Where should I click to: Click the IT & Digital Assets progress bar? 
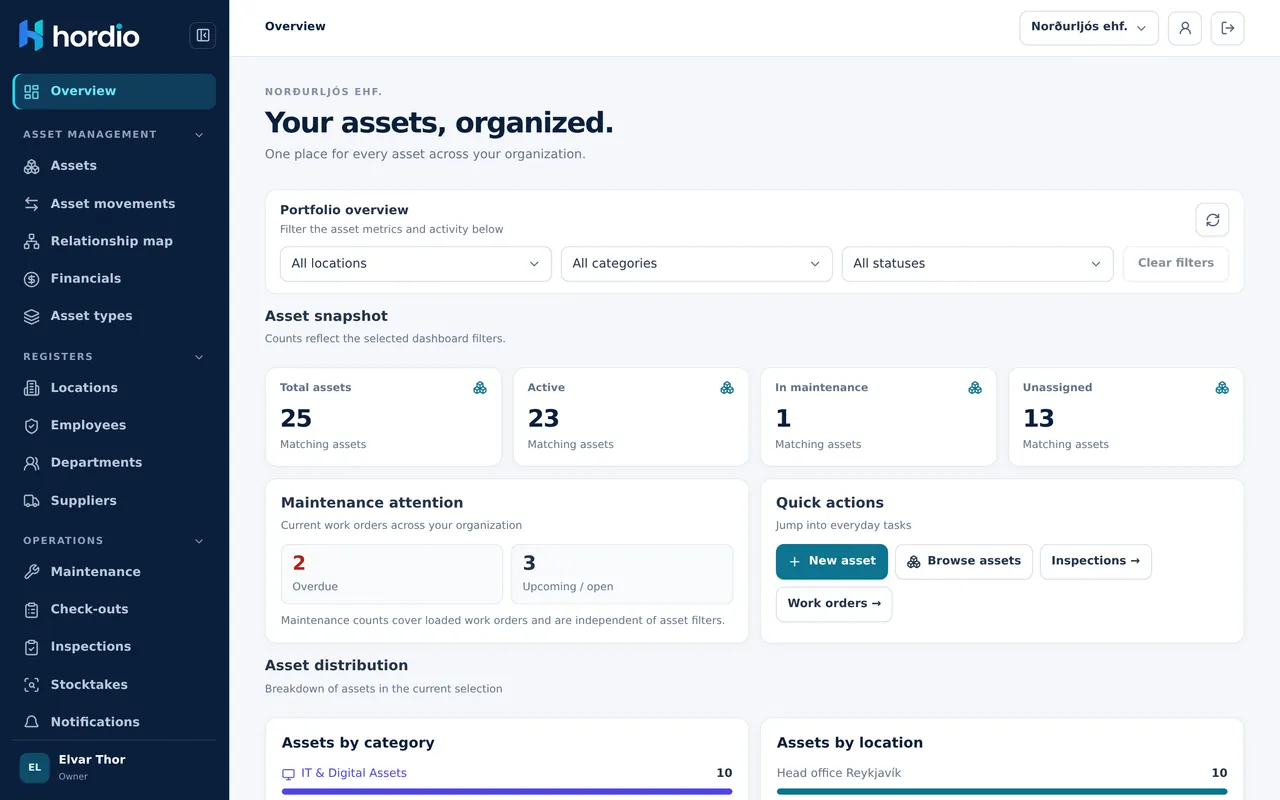[507, 791]
